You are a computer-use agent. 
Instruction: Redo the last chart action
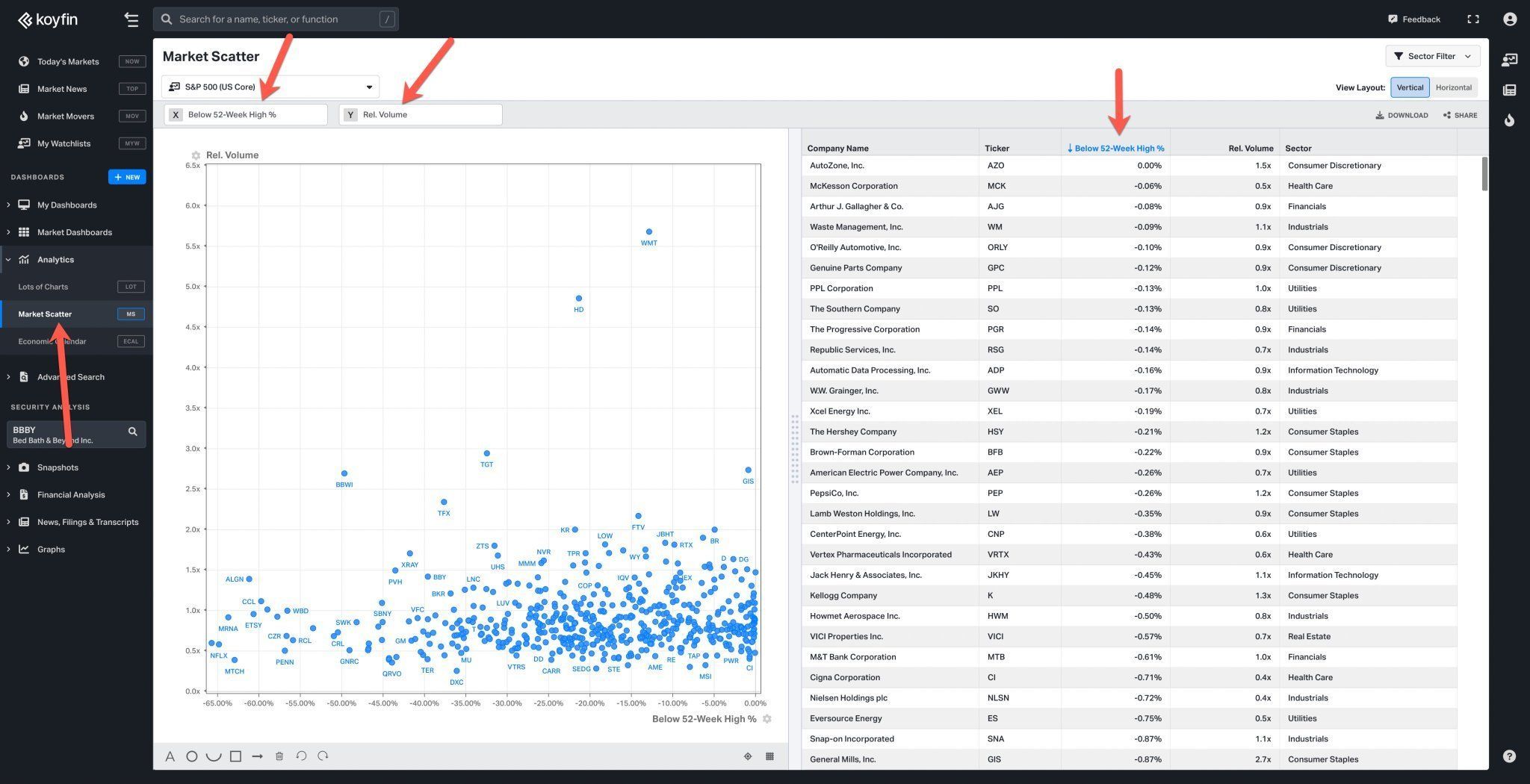[323, 756]
